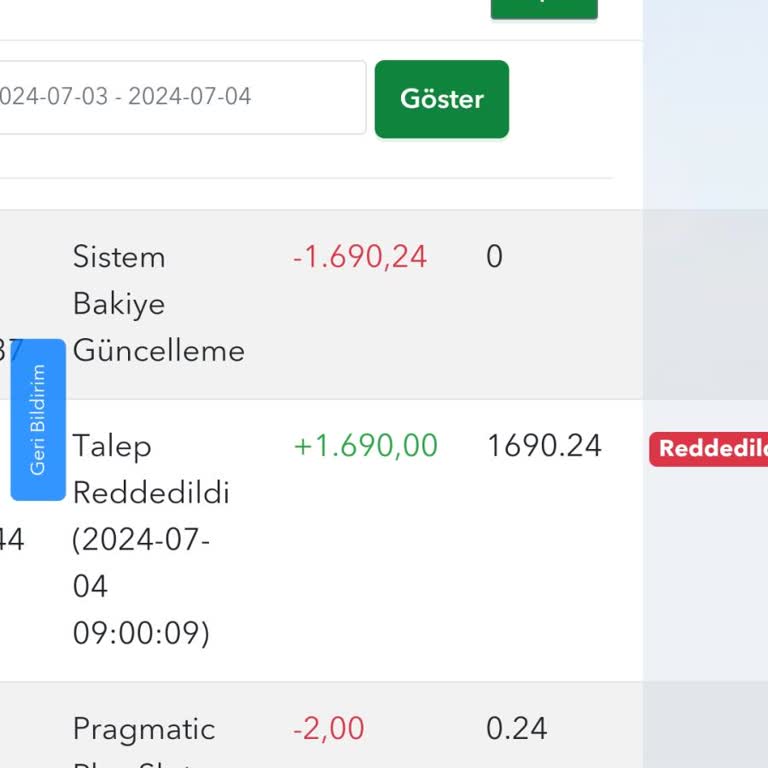Viewport: 768px width, 768px height.
Task: Click the red -1.690,24 amount
Action: coord(360,256)
